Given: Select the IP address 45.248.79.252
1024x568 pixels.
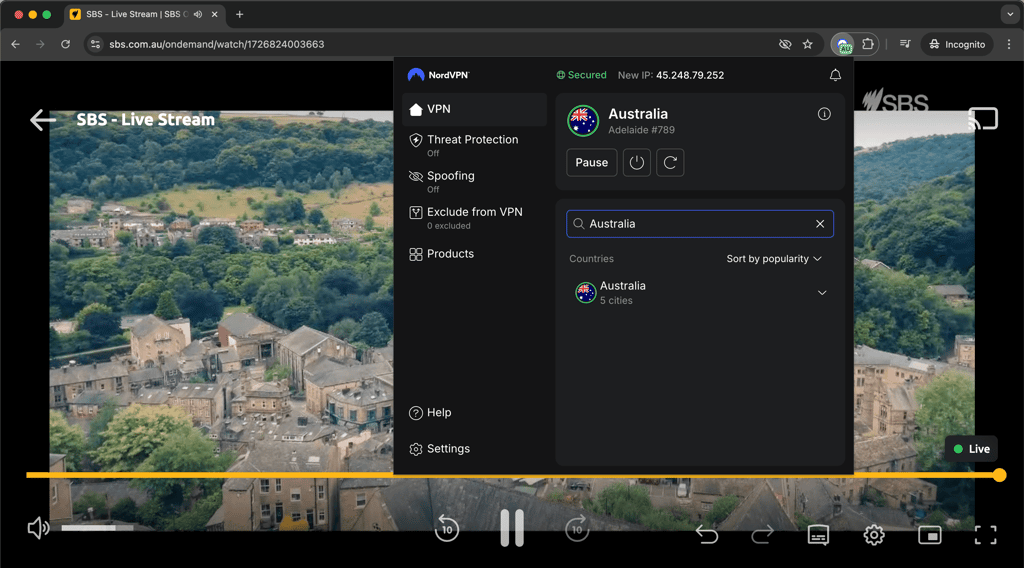Looking at the screenshot, I should [x=690, y=75].
